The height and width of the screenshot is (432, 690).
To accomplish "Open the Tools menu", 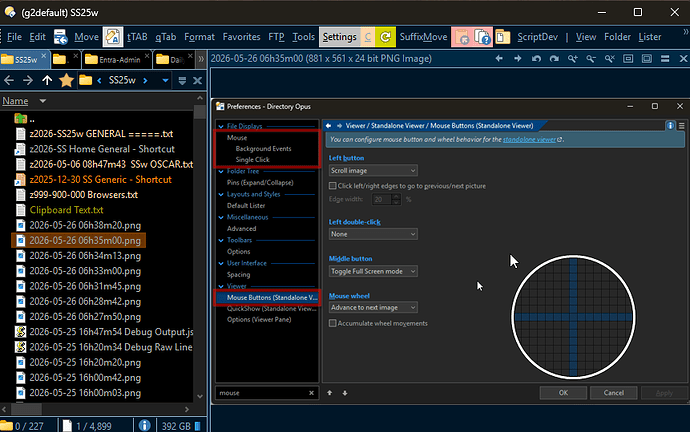I will point(304,37).
